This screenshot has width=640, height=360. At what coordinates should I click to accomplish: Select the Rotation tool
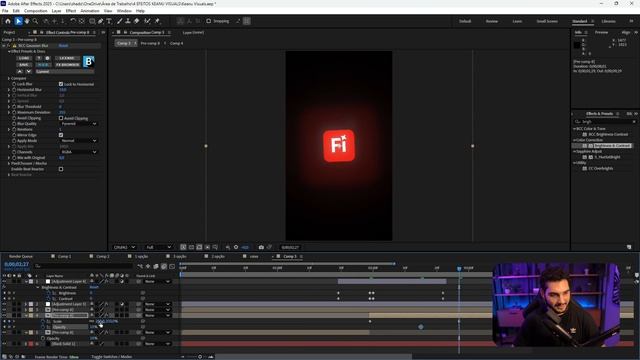pos(73,21)
